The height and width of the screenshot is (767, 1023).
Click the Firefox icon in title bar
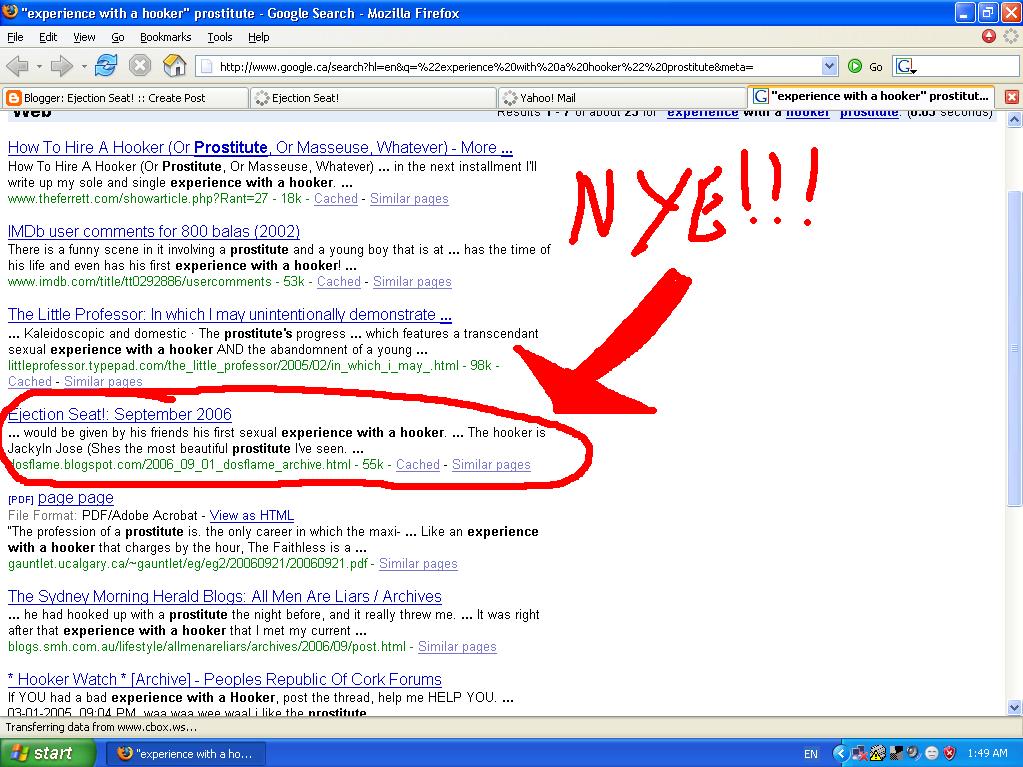coord(10,12)
